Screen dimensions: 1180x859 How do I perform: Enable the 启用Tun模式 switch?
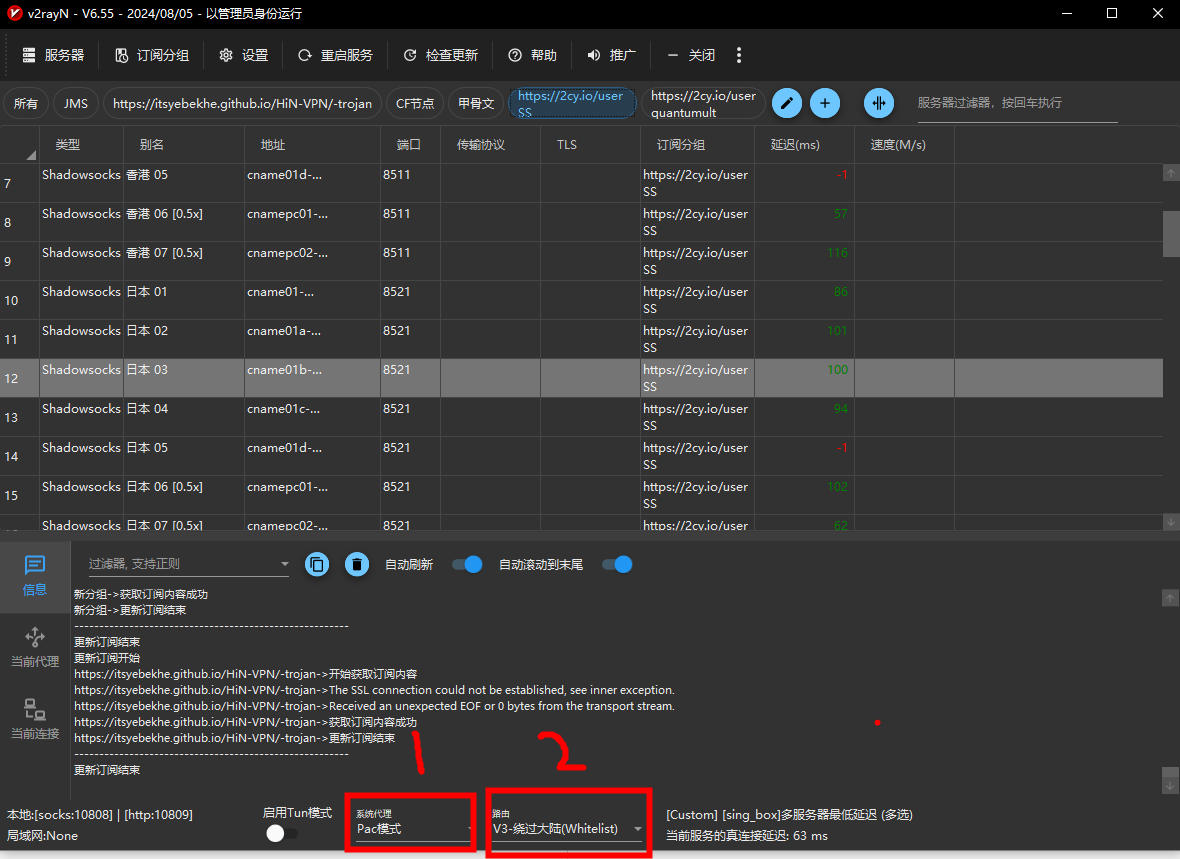[x=282, y=834]
